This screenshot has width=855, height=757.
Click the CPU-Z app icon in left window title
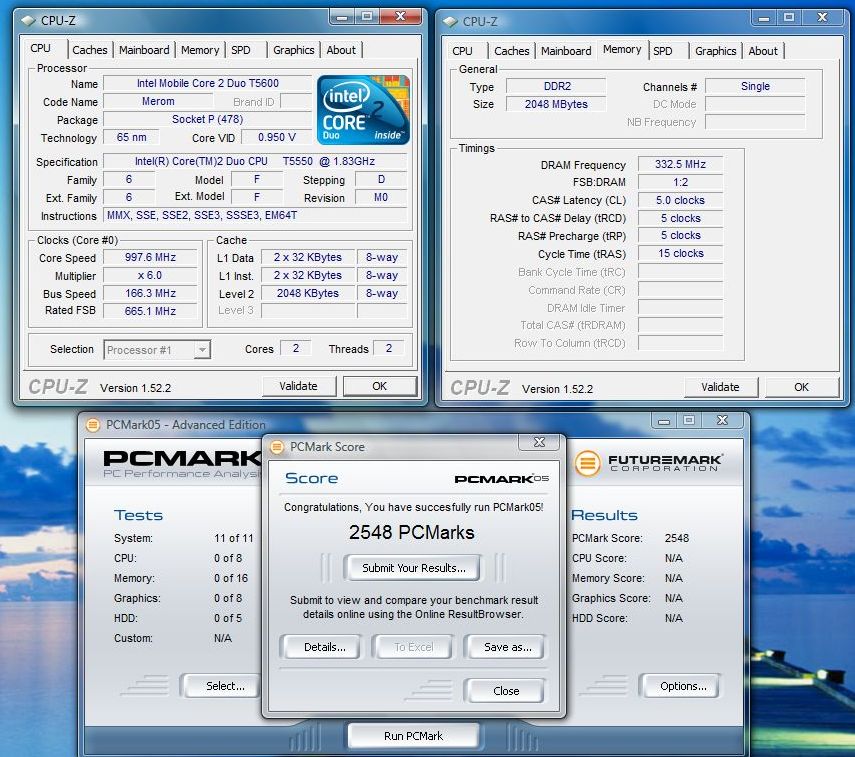click(28, 21)
